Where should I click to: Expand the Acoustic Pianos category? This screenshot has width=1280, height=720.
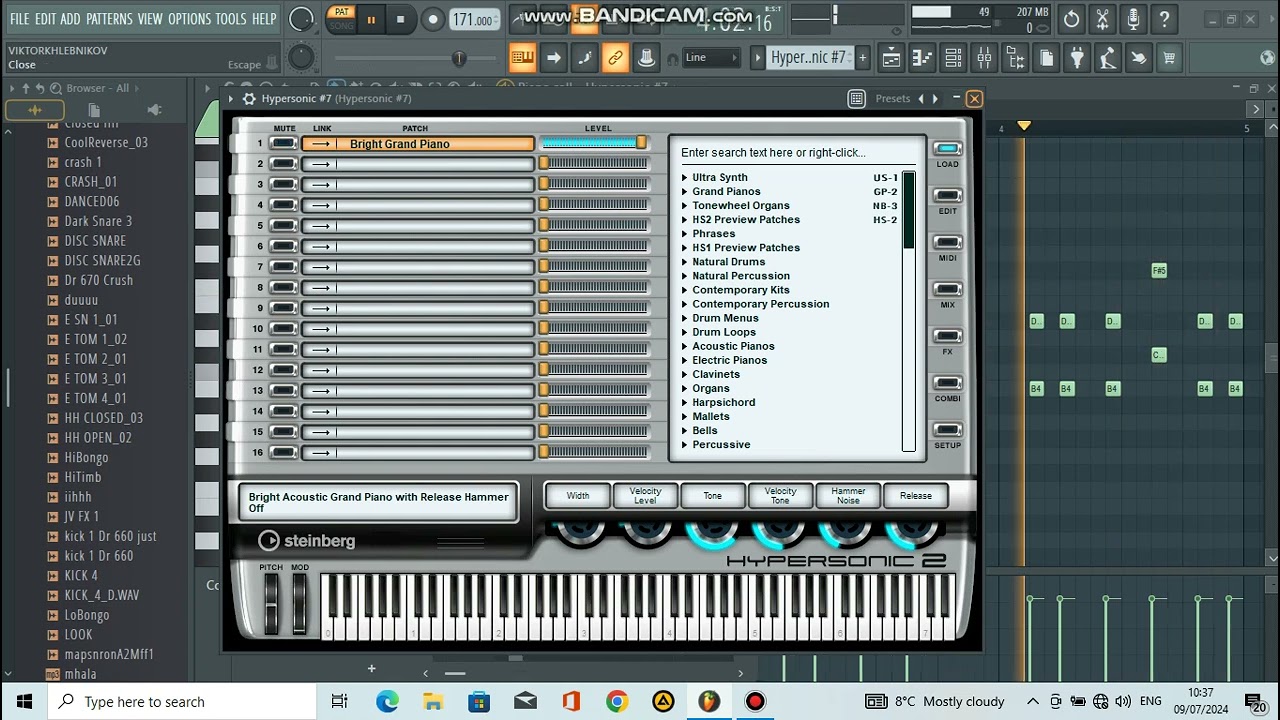coord(685,346)
